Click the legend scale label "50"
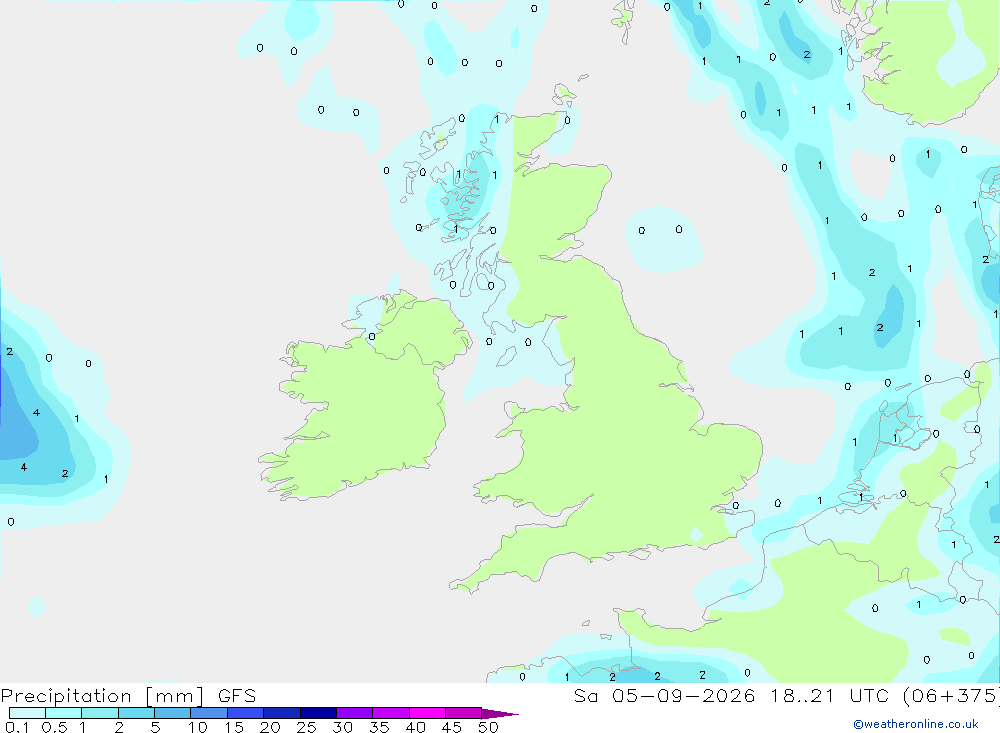This screenshot has width=1000, height=733. click(488, 727)
